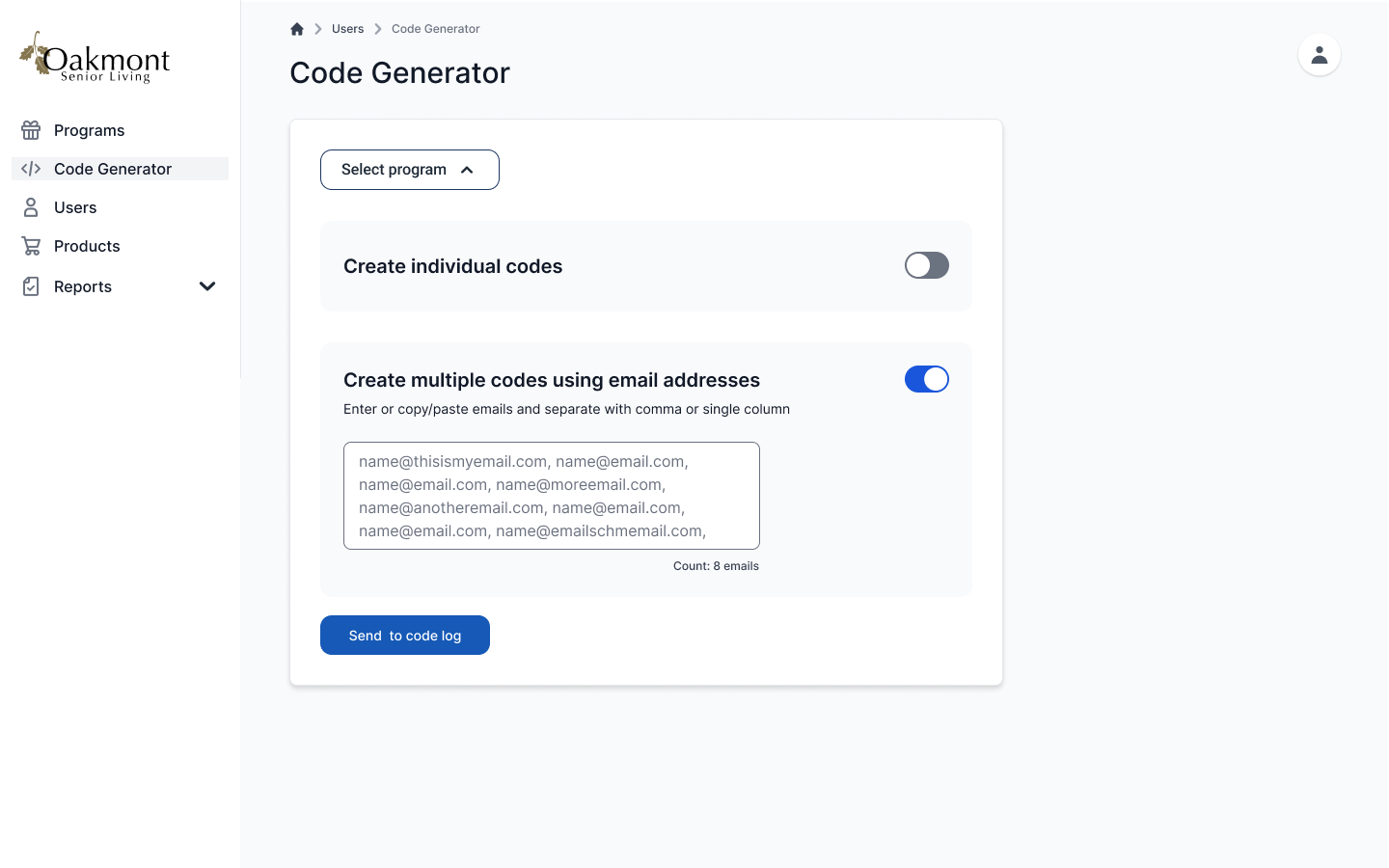The width and height of the screenshot is (1389, 868).
Task: Click the Products shopping cart icon
Action: (31, 246)
